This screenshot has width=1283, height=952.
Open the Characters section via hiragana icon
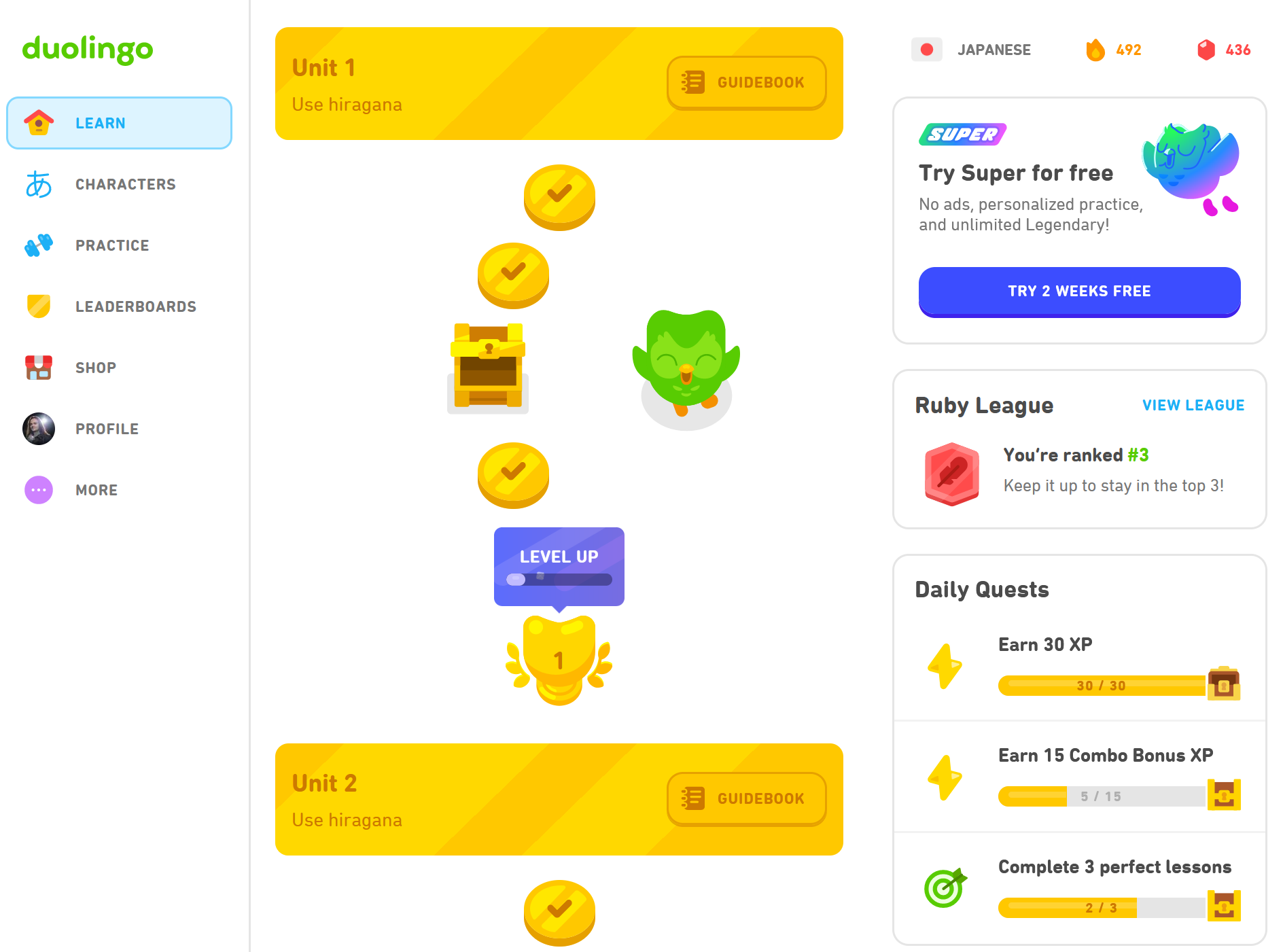coord(39,183)
